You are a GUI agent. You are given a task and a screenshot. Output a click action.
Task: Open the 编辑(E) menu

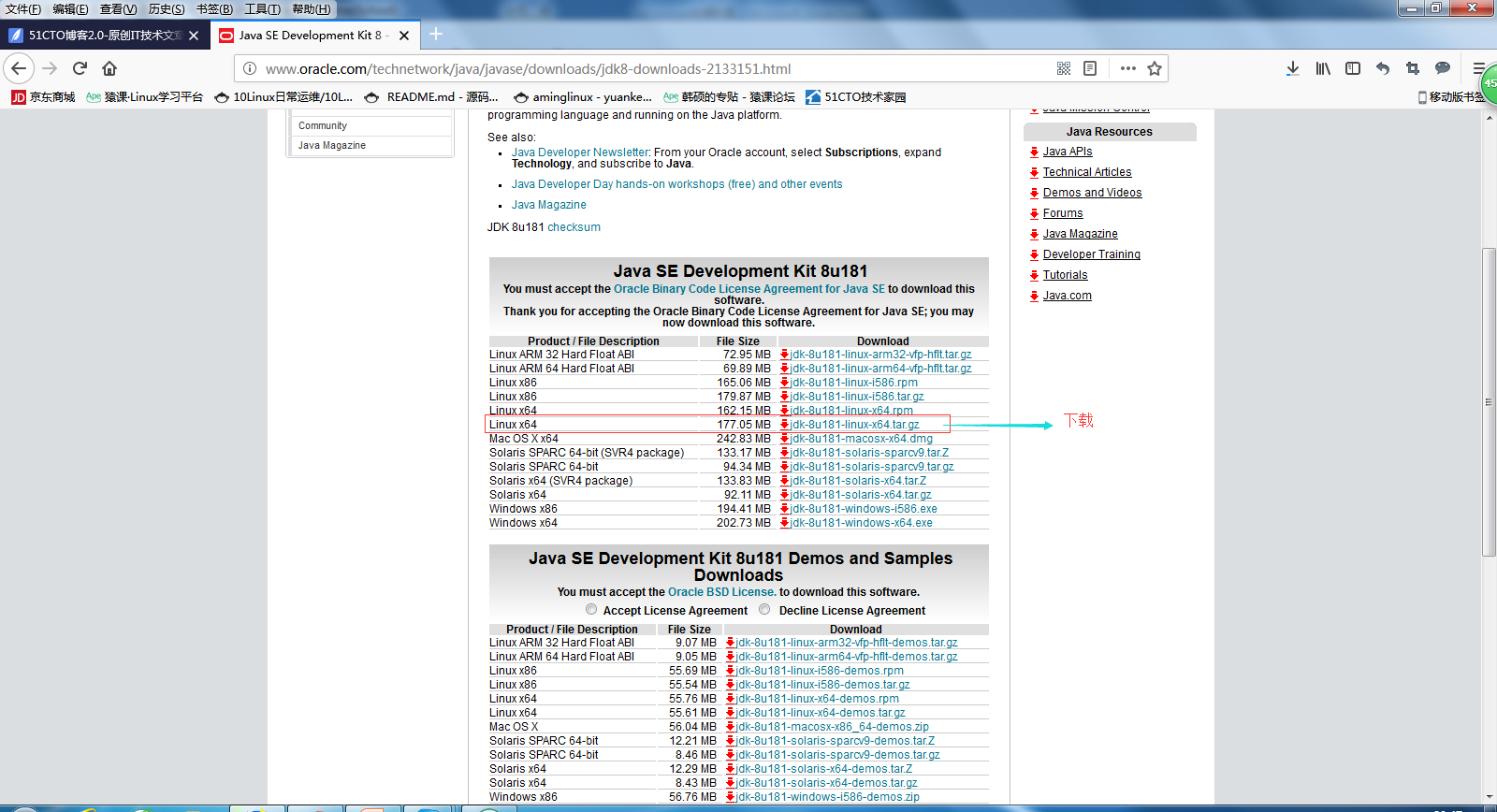tap(70, 9)
